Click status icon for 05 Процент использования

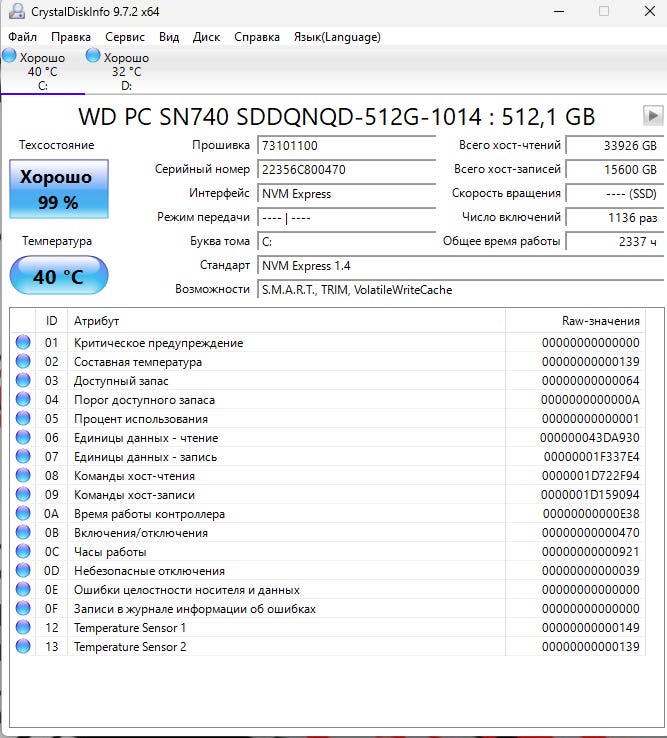pos(23,418)
